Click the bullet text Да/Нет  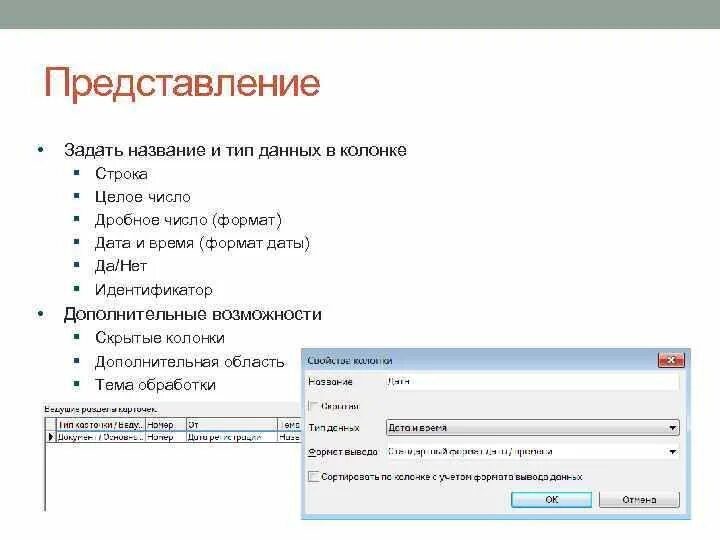pyautogui.click(x=121, y=266)
